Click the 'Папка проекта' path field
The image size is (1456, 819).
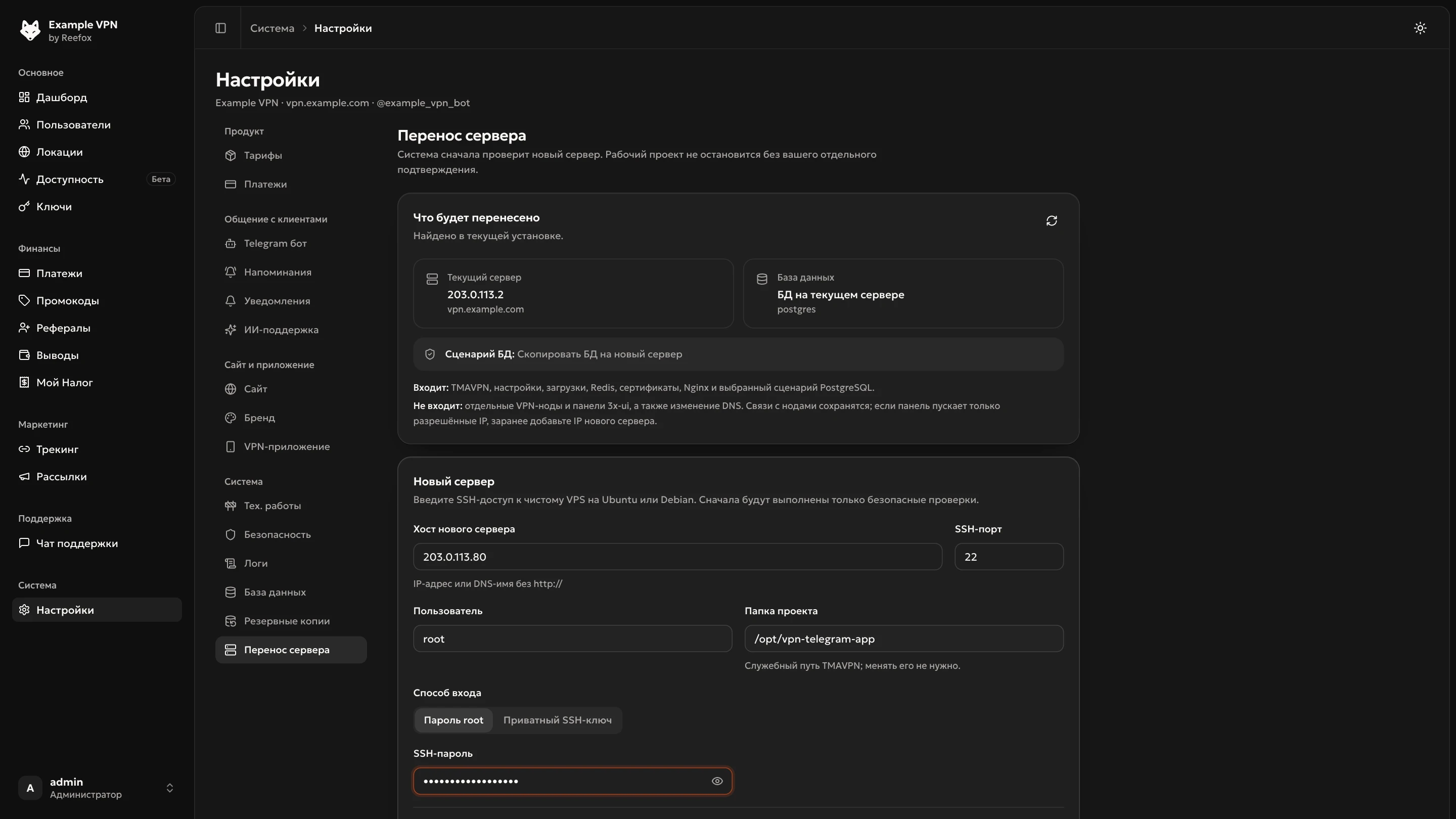click(904, 639)
